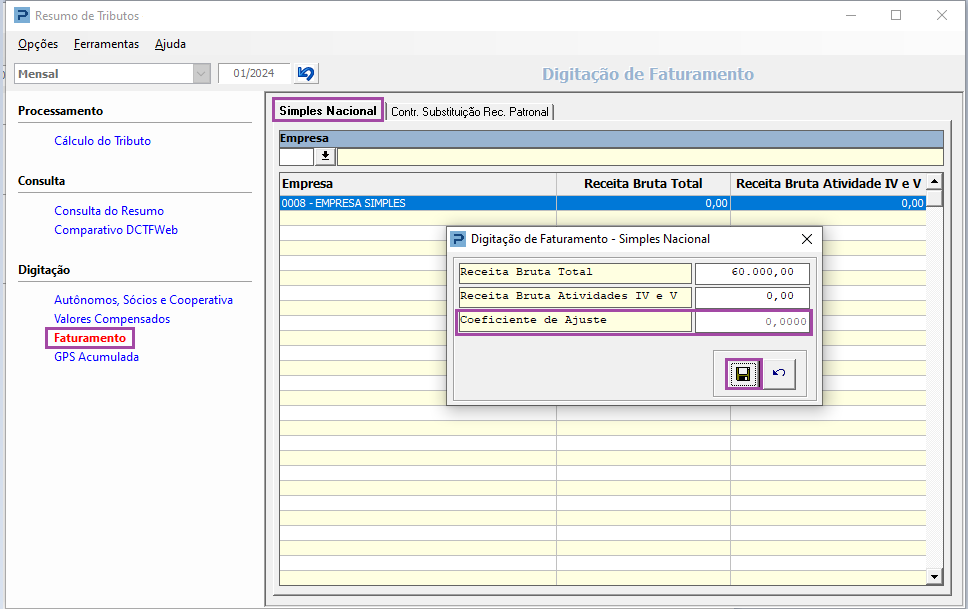Click the Receita Bruta Atividade IV e V column header
The height and width of the screenshot is (609, 968).
click(x=828, y=183)
